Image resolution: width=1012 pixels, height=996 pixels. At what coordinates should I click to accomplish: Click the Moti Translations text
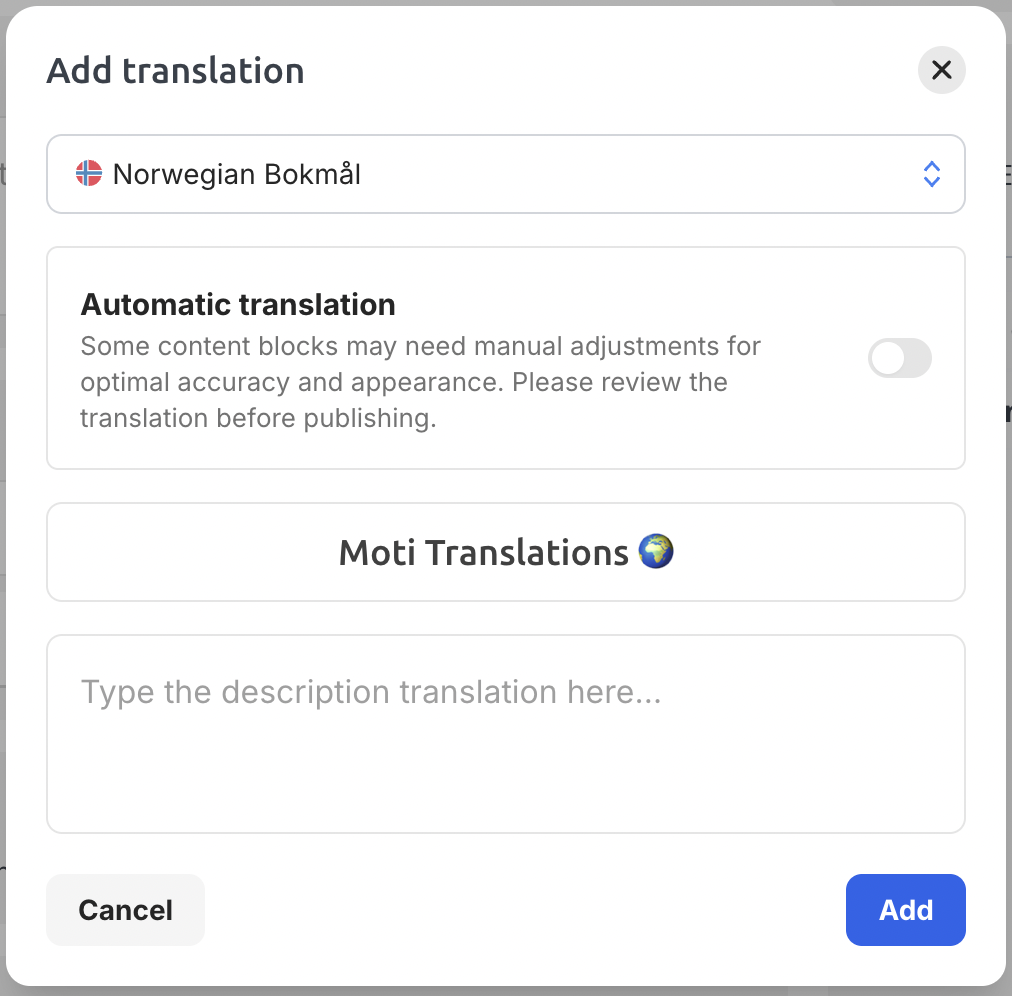[483, 553]
